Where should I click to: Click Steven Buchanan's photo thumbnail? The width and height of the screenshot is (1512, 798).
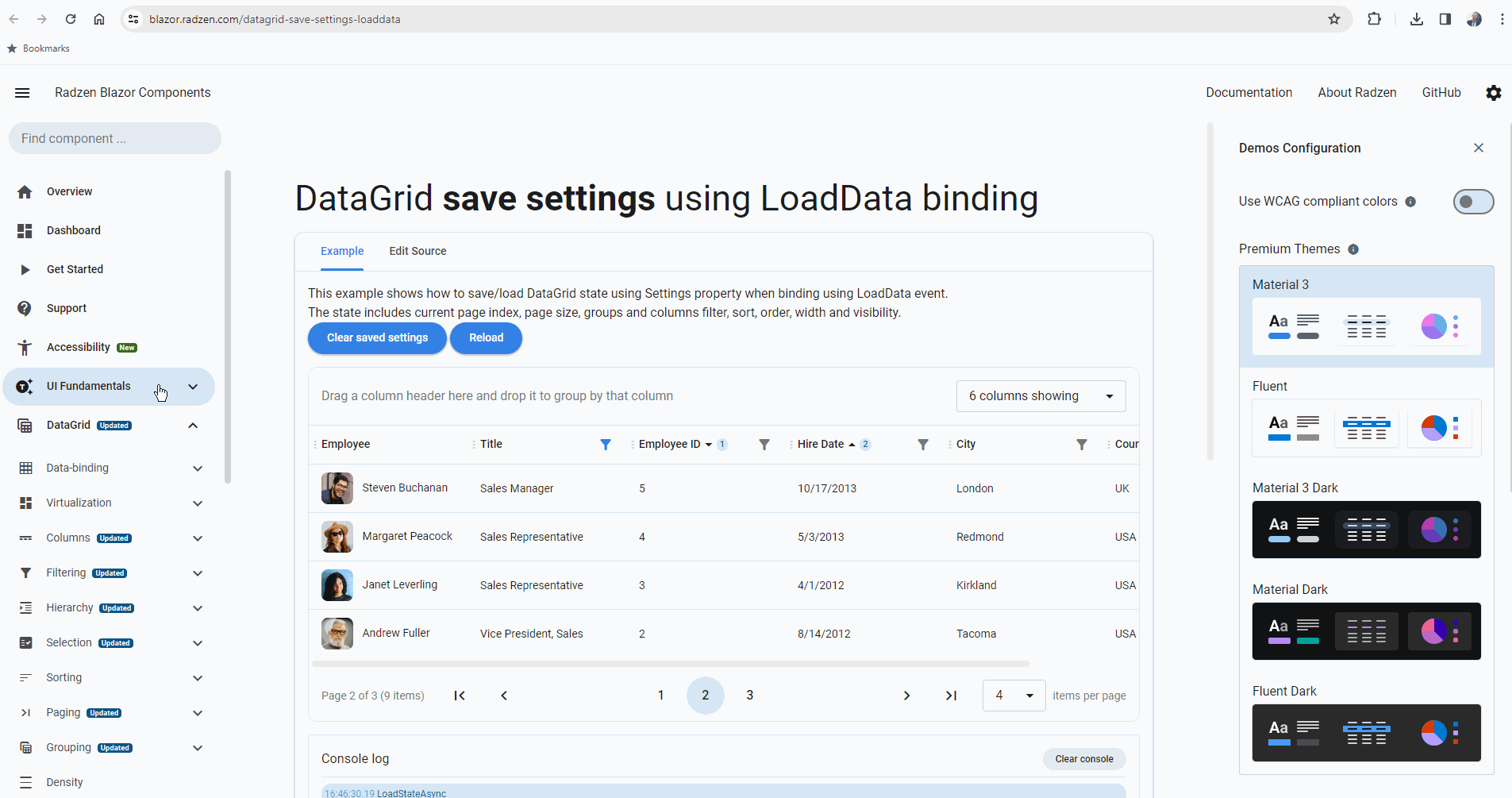[337, 488]
